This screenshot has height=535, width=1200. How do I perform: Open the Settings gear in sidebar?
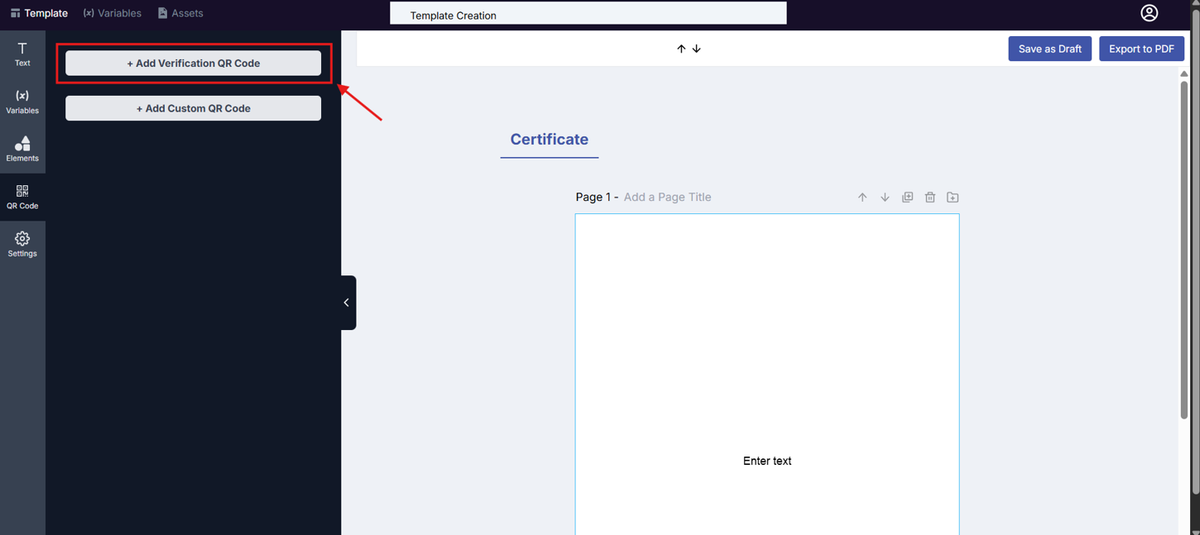(22, 245)
